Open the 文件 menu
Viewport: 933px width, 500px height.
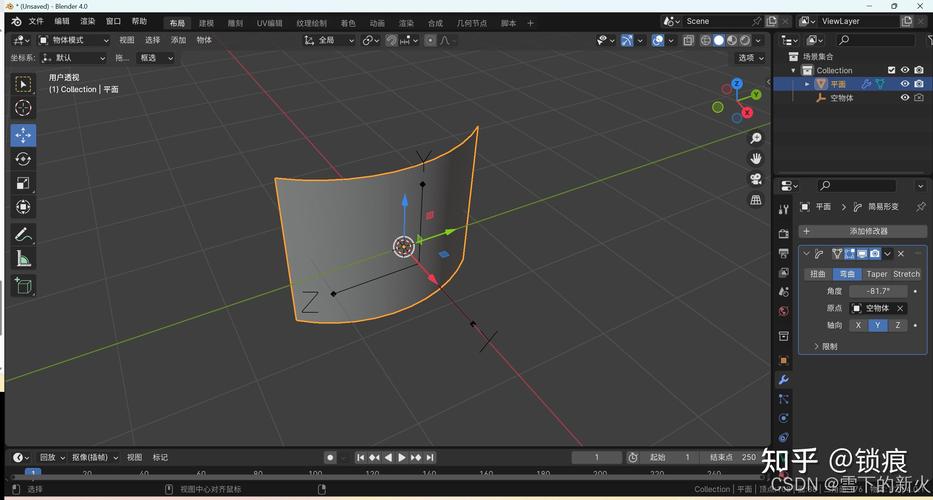point(36,21)
